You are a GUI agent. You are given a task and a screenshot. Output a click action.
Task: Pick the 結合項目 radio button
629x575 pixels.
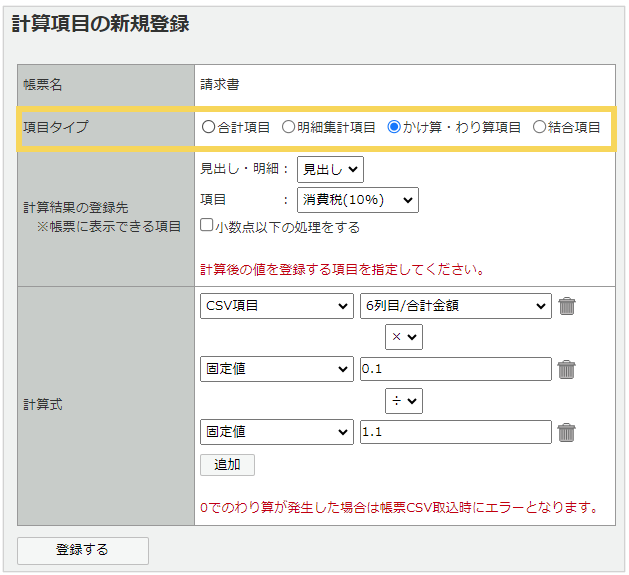540,127
